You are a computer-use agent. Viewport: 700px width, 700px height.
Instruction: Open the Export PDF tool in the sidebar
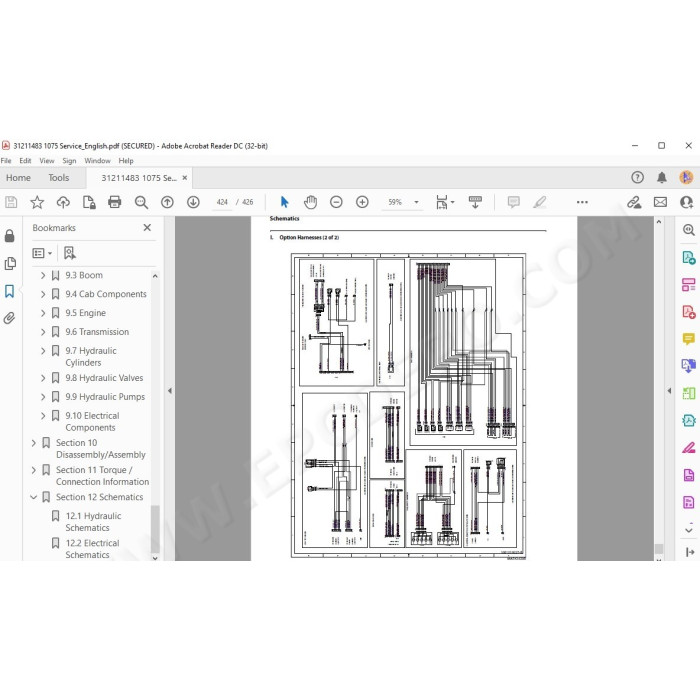click(x=688, y=258)
